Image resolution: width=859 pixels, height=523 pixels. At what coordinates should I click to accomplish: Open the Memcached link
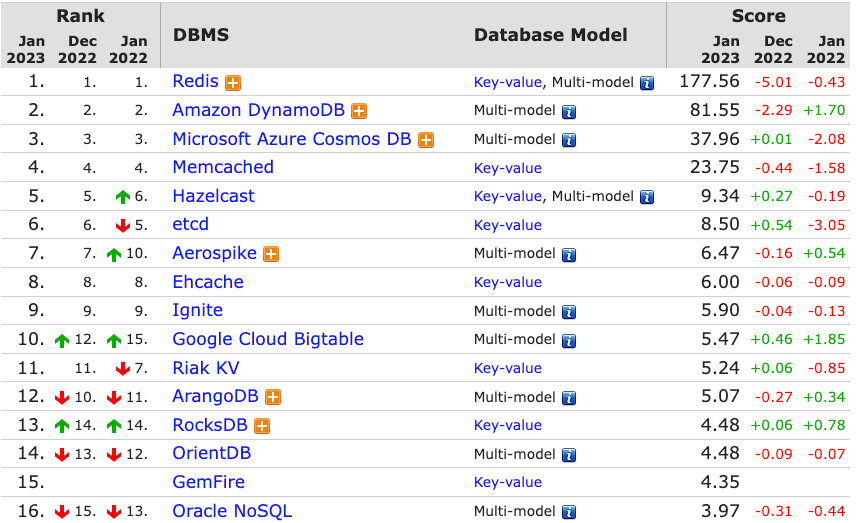(223, 167)
